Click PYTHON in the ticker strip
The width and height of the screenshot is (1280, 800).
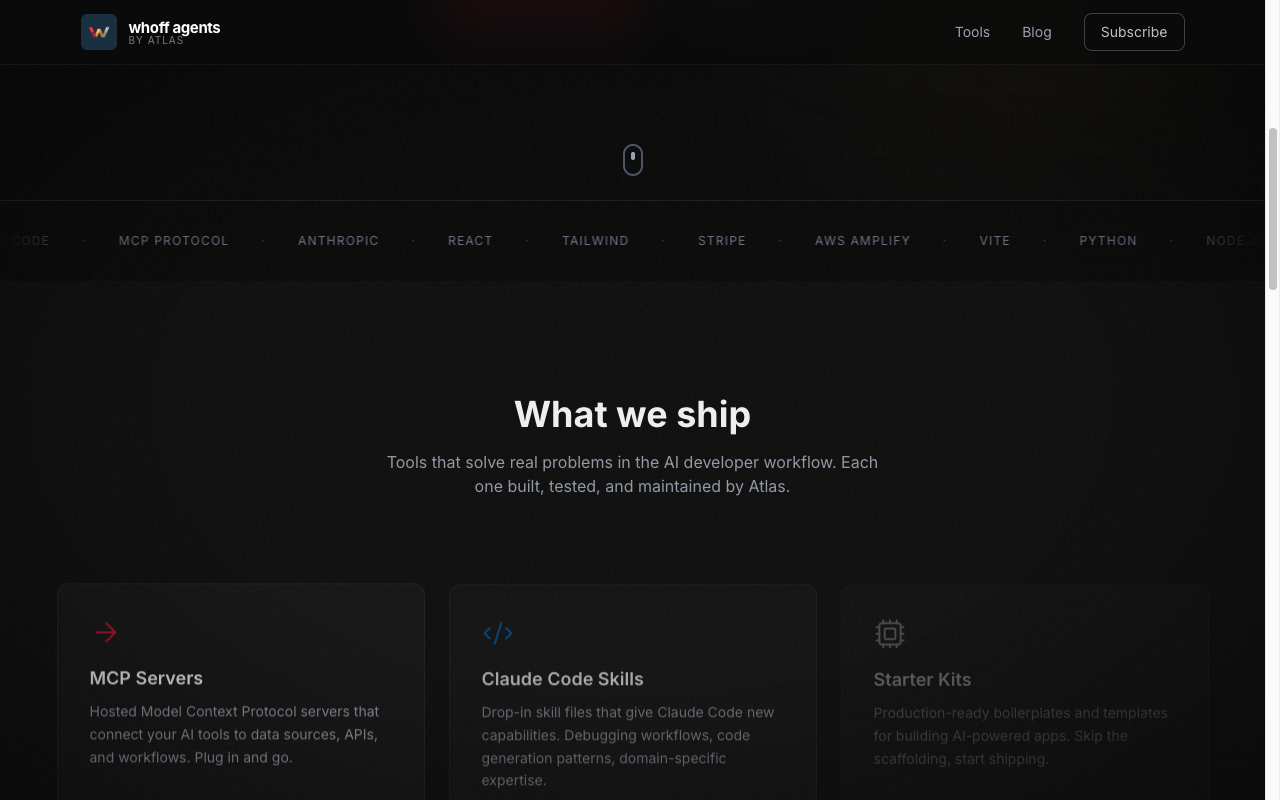tap(1108, 241)
